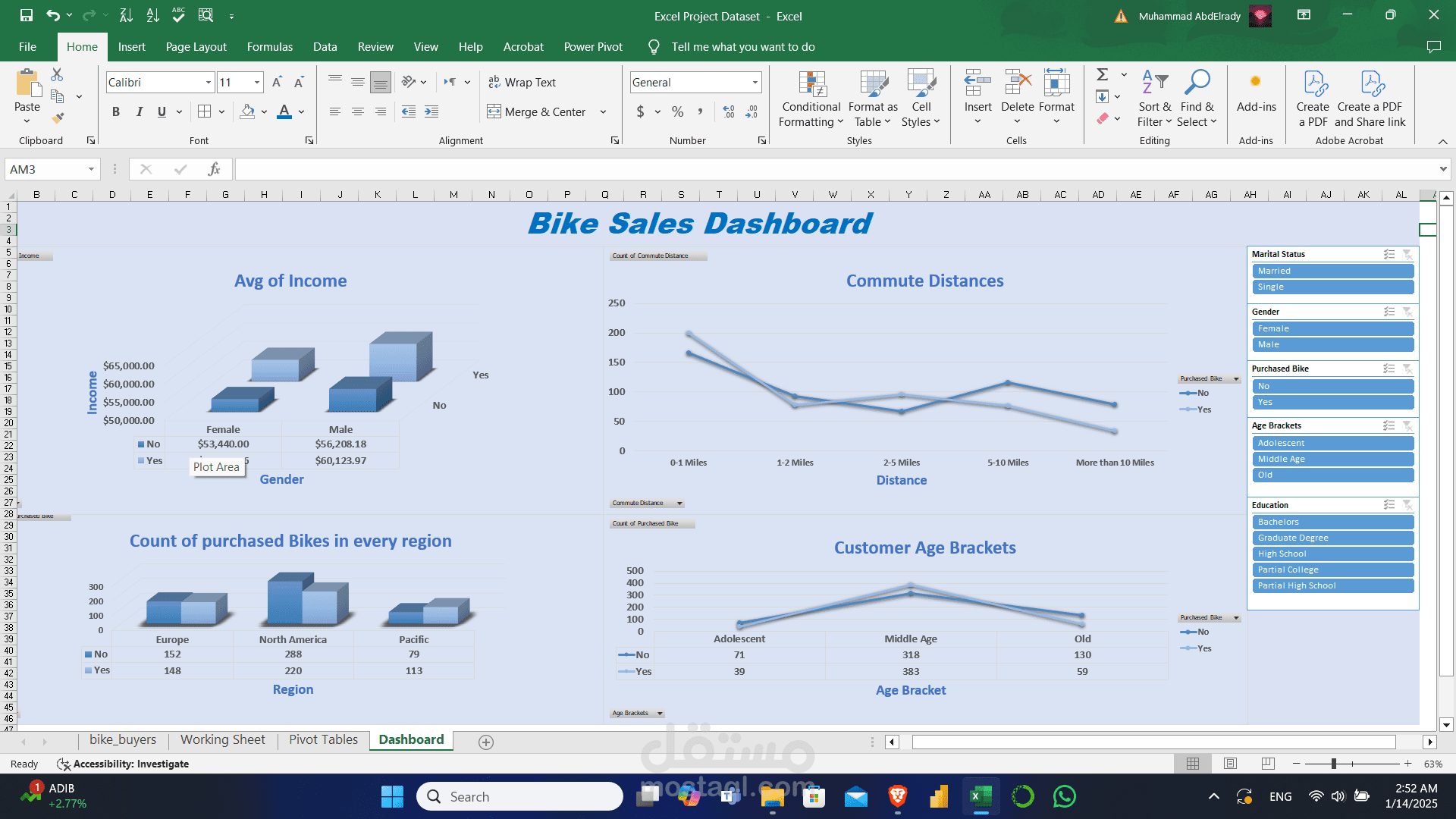Open the Sort & Filter menu
This screenshot has height=819, width=1456.
click(x=1153, y=99)
